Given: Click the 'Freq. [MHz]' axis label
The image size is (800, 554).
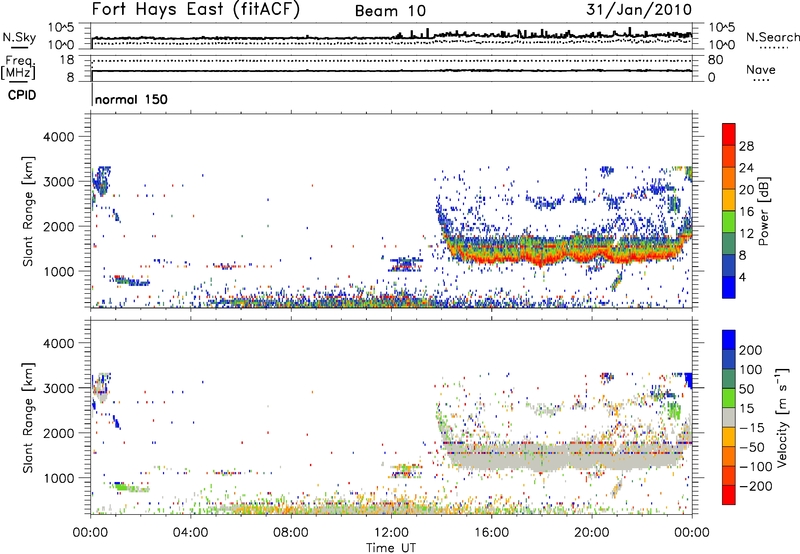Looking at the screenshot, I should click(18, 68).
